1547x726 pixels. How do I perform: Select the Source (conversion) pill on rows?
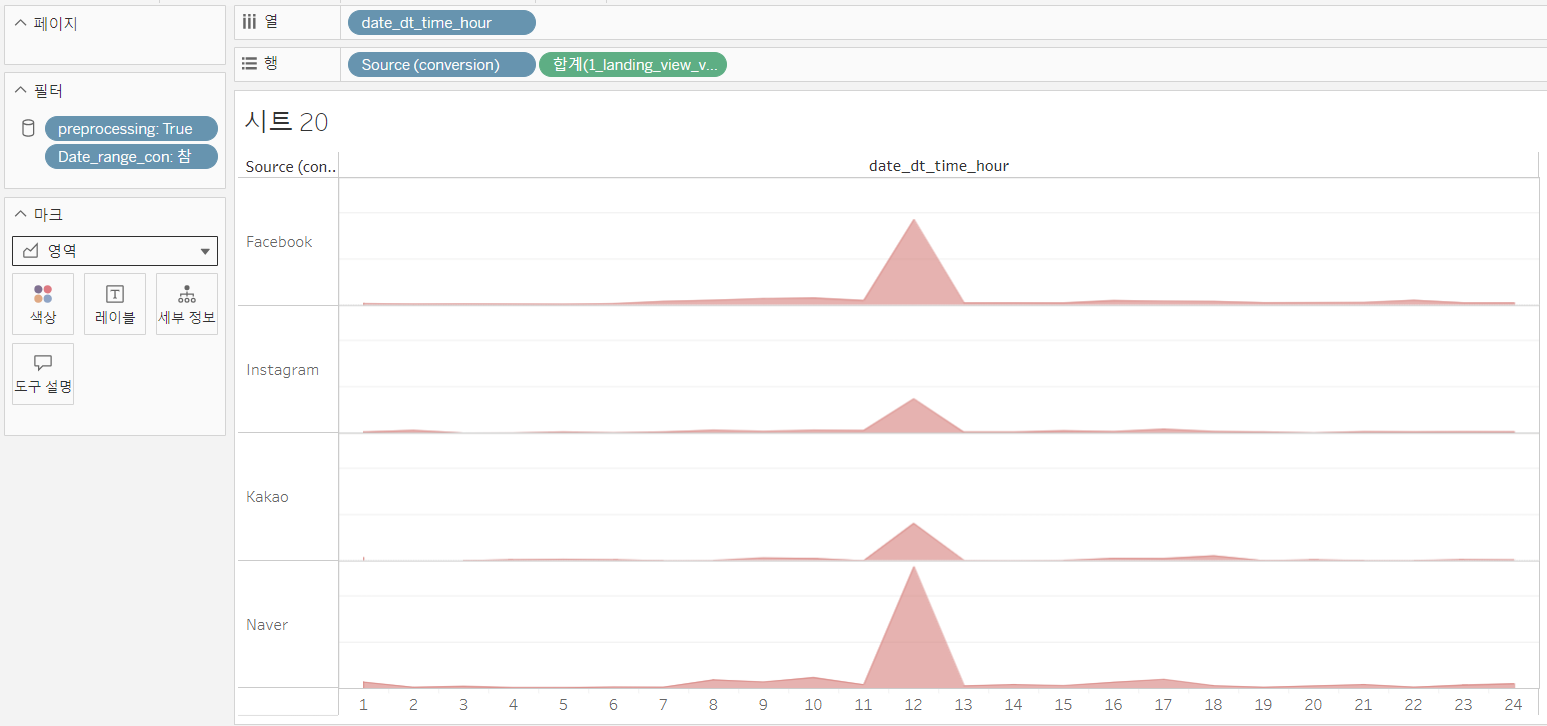[x=442, y=64]
